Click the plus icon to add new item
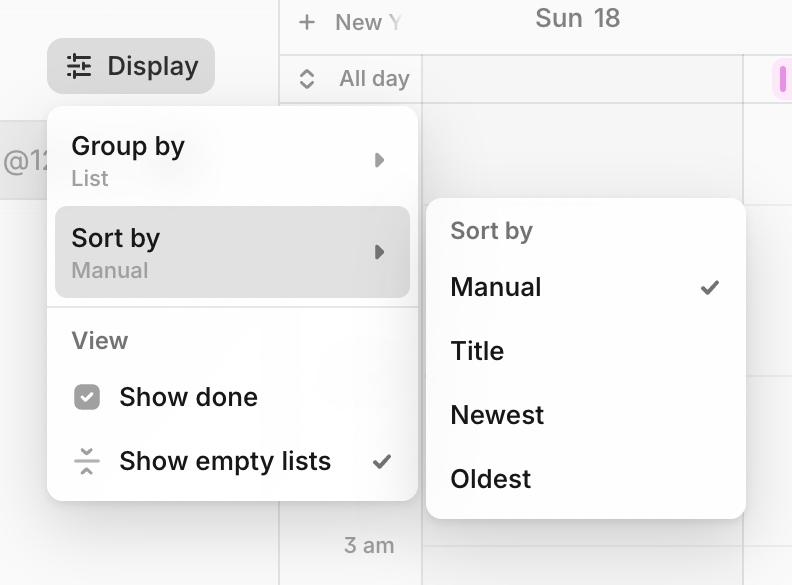The width and height of the screenshot is (792, 585). [307, 22]
